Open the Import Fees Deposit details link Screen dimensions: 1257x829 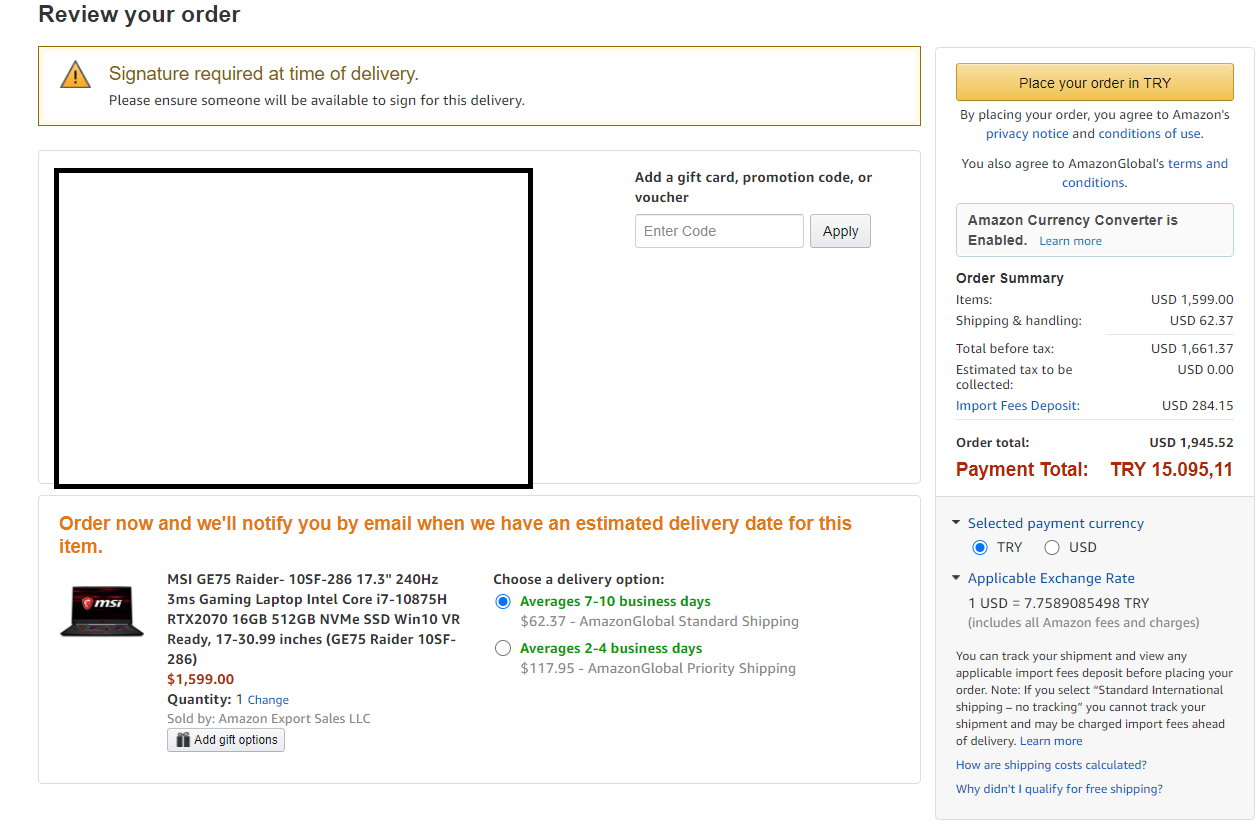1017,406
